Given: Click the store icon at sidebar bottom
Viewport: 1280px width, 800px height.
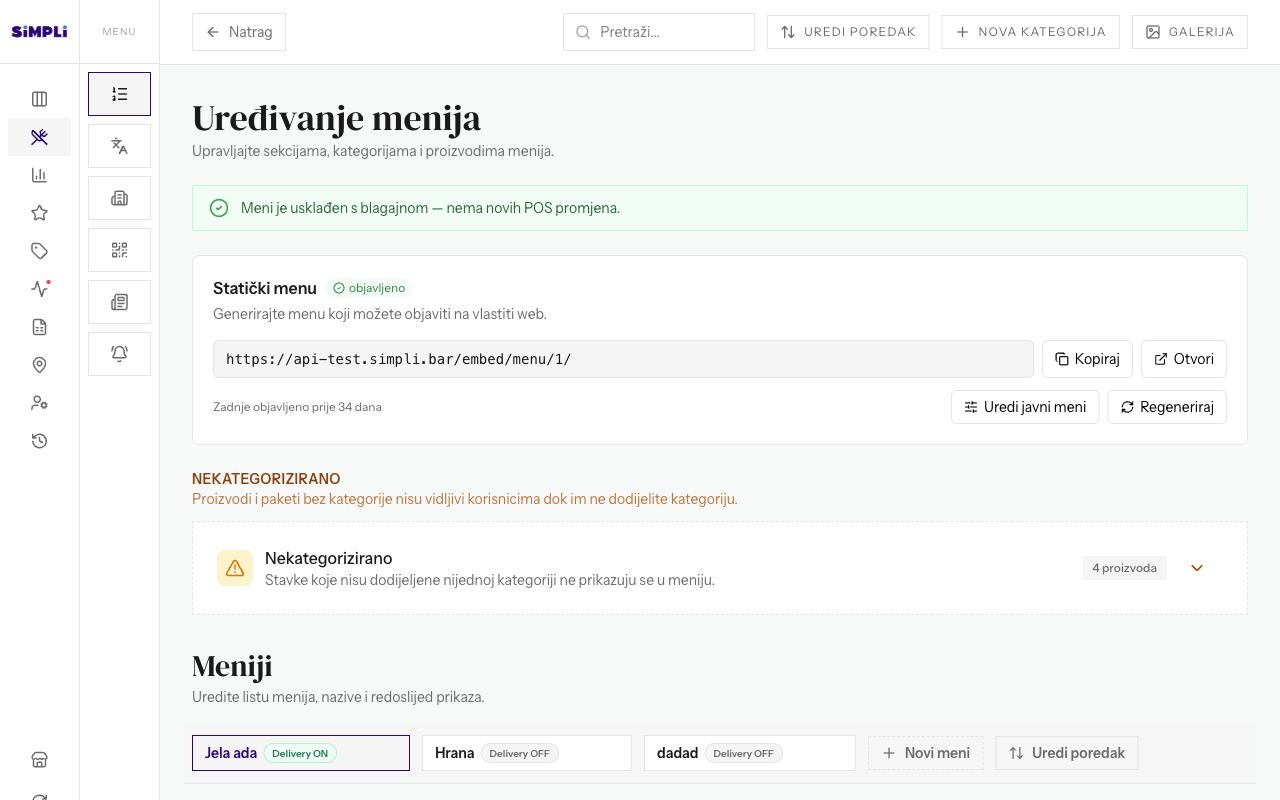Looking at the screenshot, I should coord(39,759).
